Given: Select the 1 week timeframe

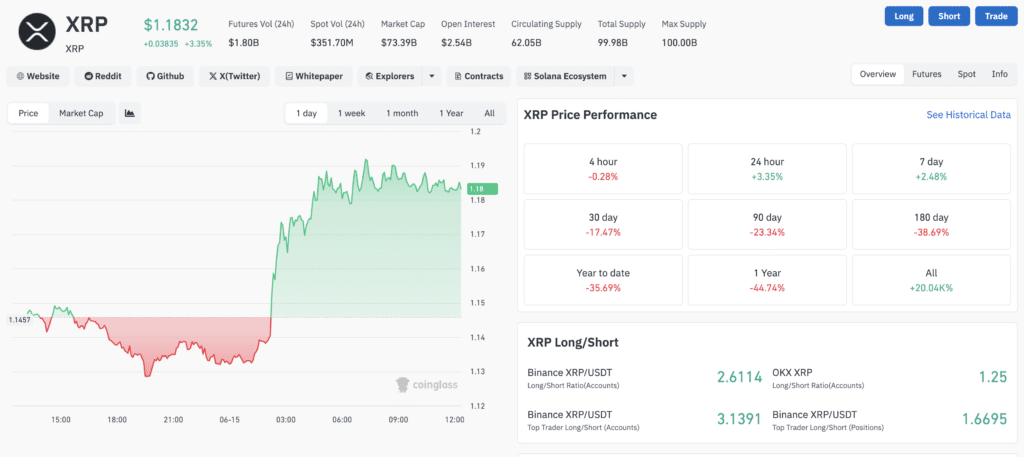Looking at the screenshot, I should click(x=351, y=114).
